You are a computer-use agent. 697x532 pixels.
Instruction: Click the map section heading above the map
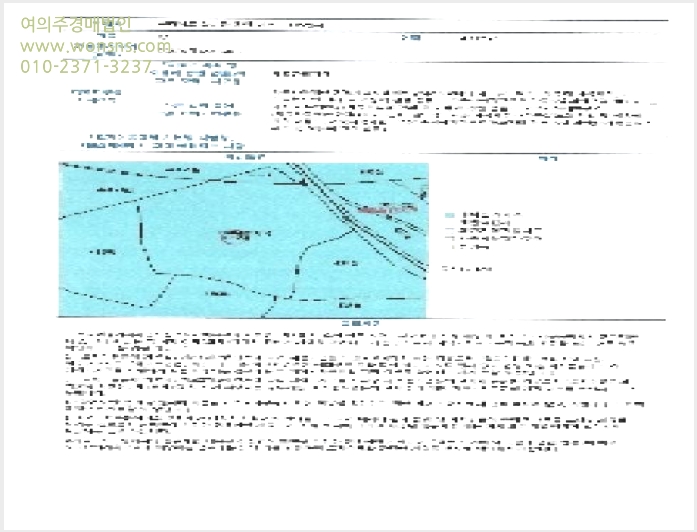245,157
